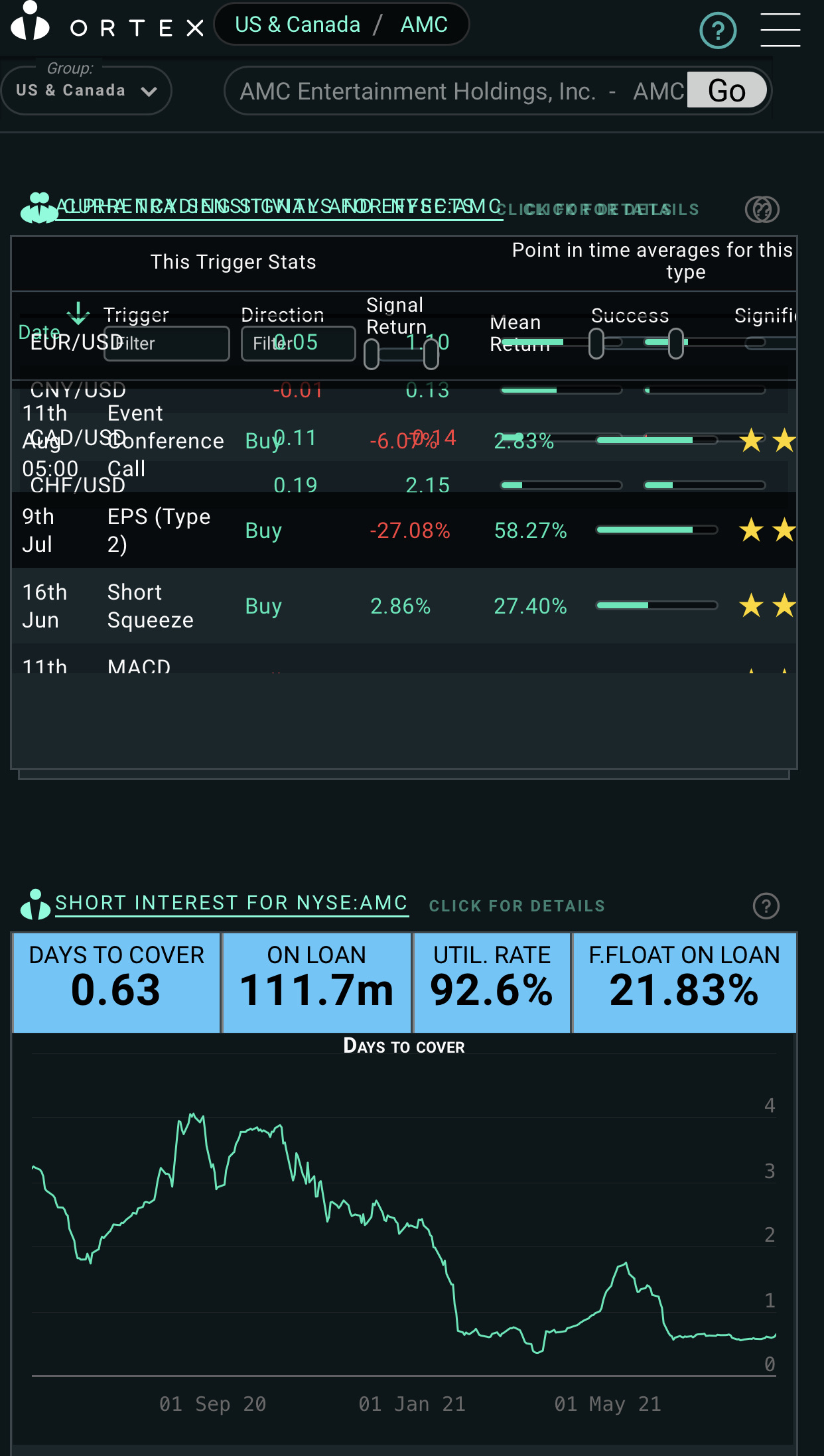
Task: Click the sort arrow beside Trigger column
Action: [x=78, y=313]
